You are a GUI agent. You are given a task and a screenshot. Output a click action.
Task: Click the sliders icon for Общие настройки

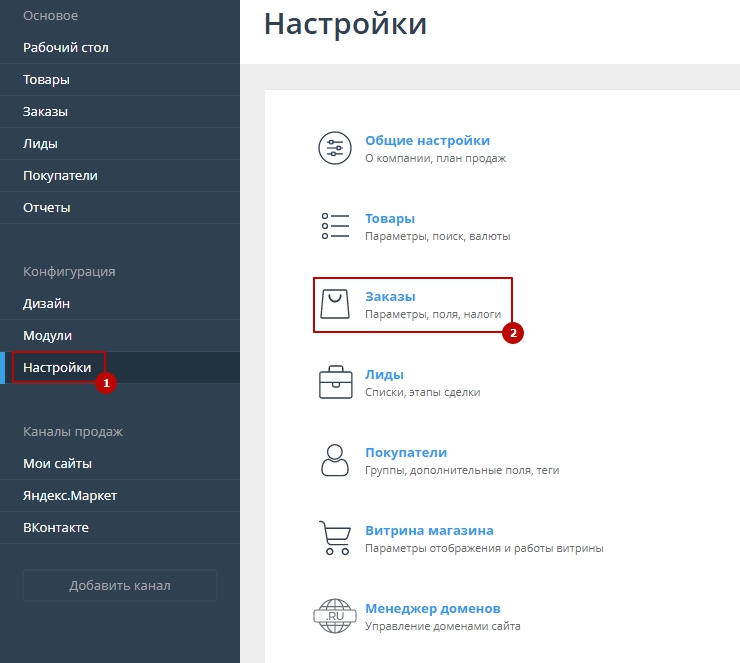335,148
